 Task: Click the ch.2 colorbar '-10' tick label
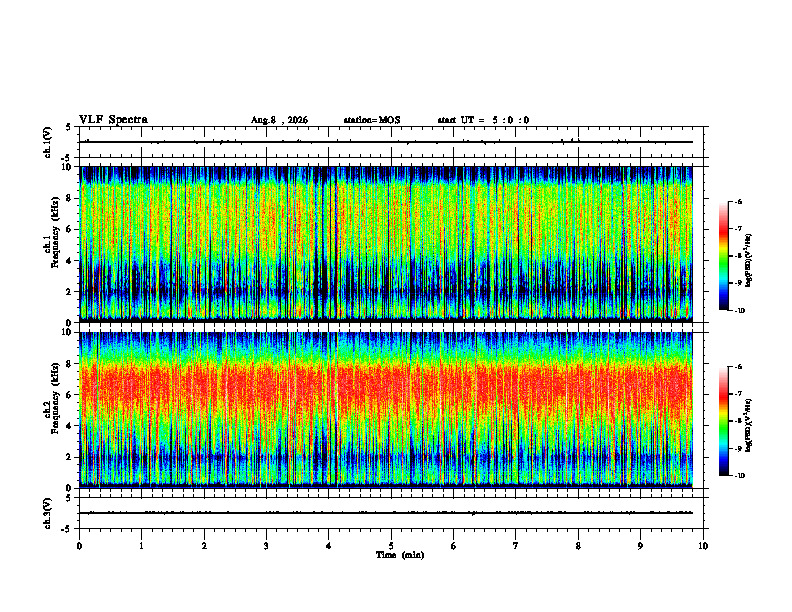(740, 476)
